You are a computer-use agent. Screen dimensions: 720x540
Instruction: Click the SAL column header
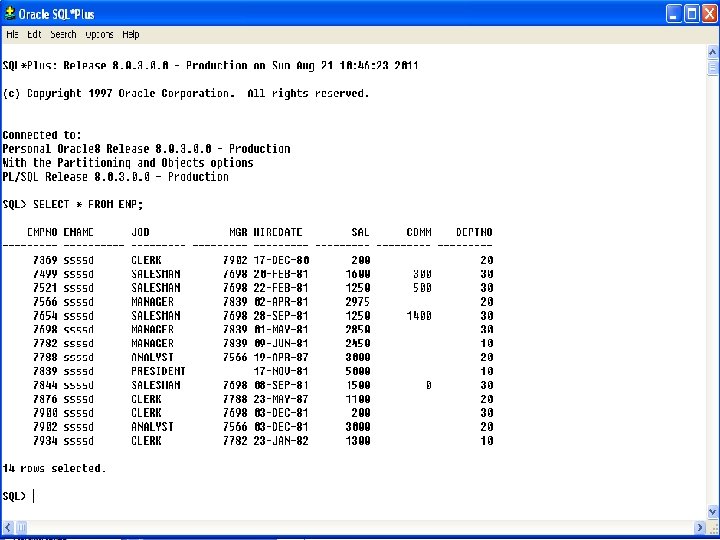coord(360,232)
